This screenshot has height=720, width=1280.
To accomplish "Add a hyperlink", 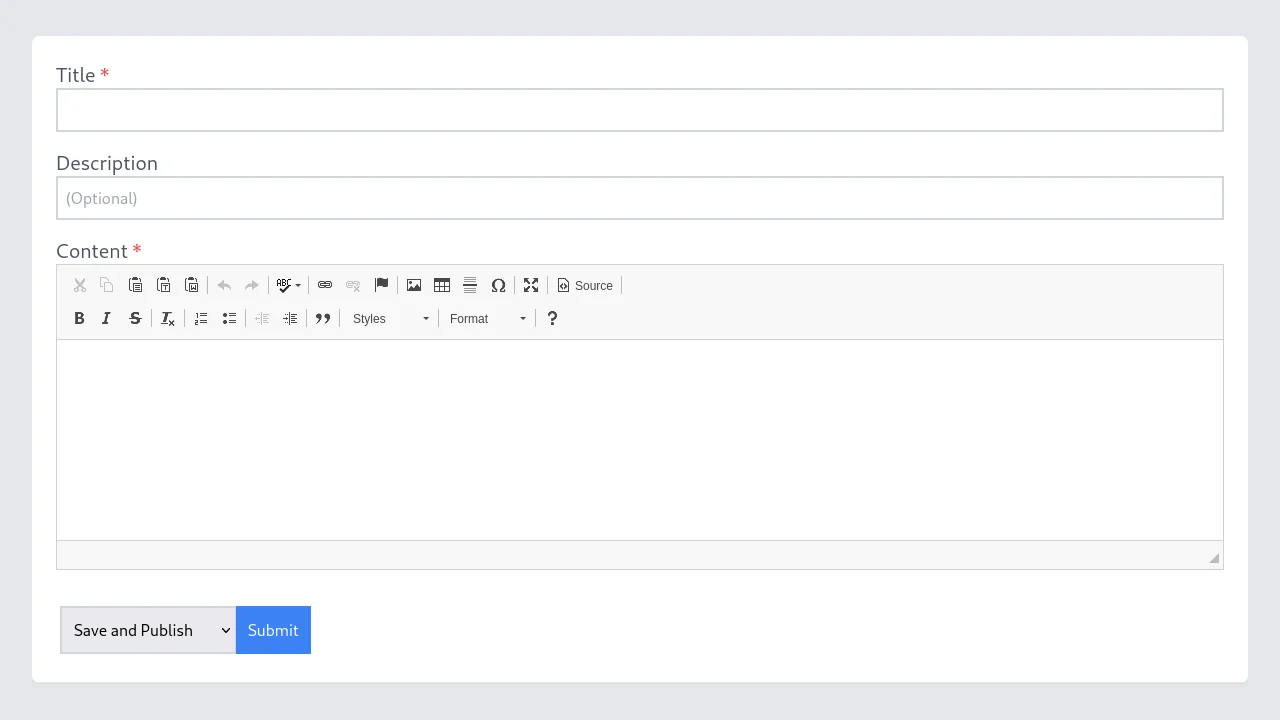I will point(324,285).
